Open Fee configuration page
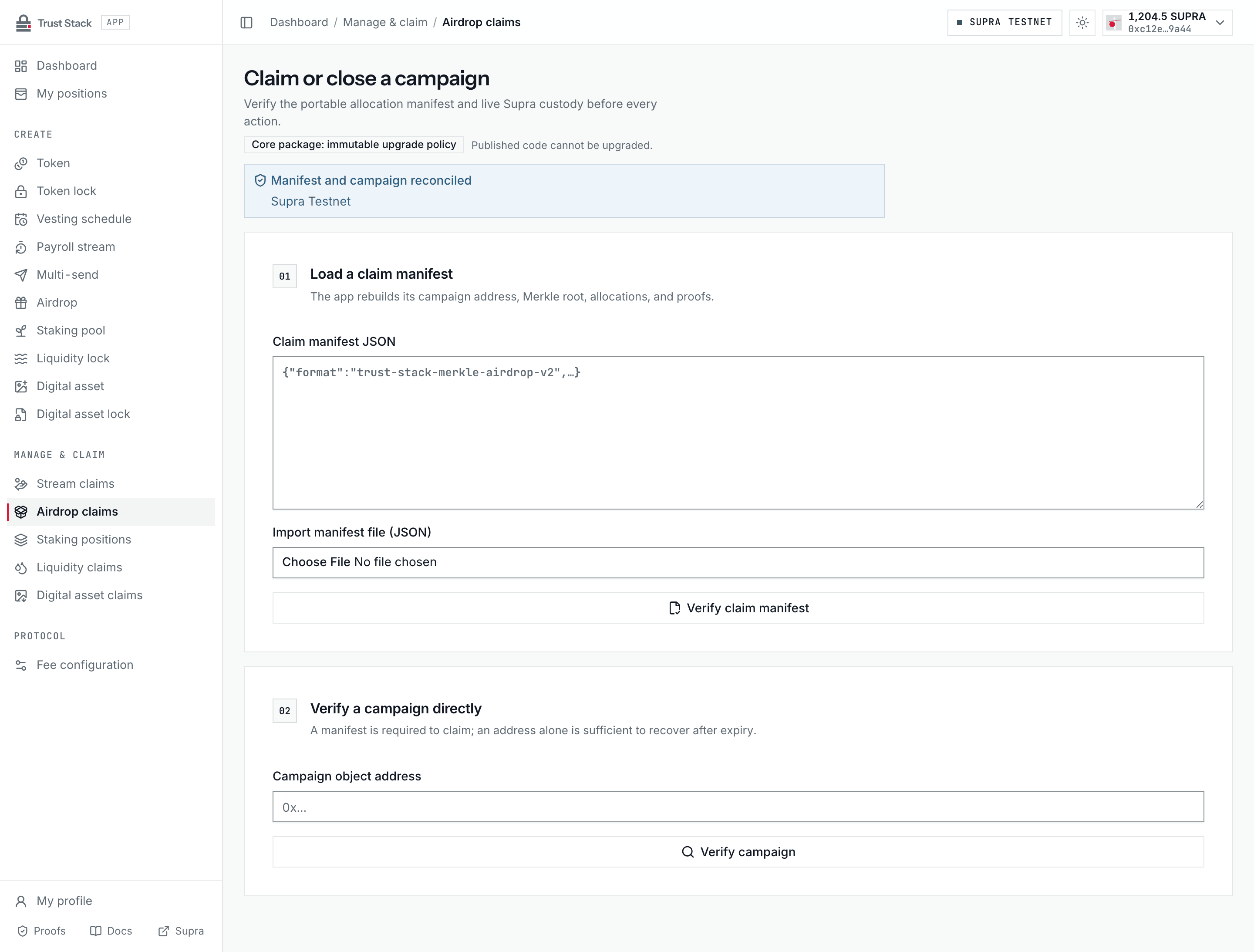1254x952 pixels. [x=111, y=665]
